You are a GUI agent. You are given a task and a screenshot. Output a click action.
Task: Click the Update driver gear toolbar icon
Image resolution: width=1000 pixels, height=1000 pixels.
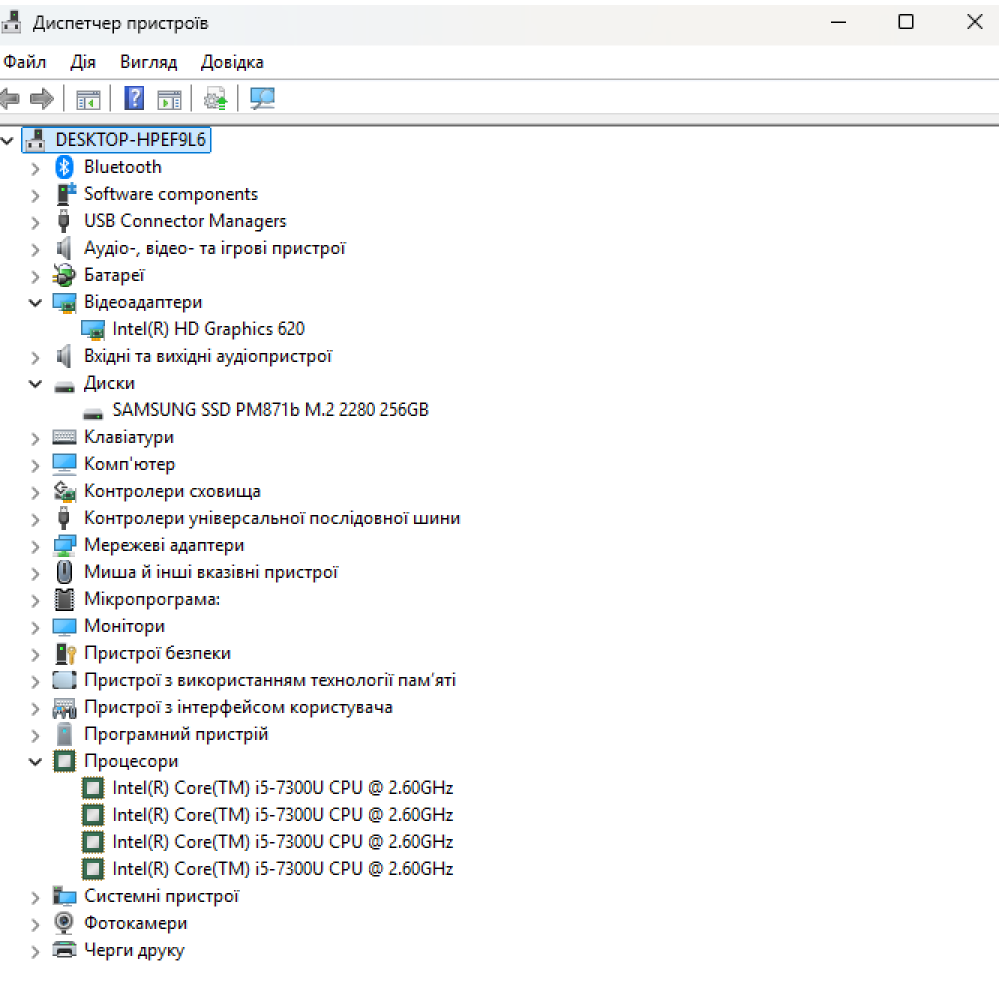coord(215,99)
